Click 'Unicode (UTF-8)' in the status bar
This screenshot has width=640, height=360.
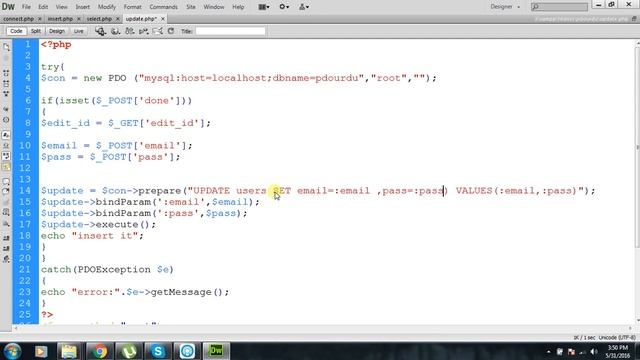coord(617,338)
